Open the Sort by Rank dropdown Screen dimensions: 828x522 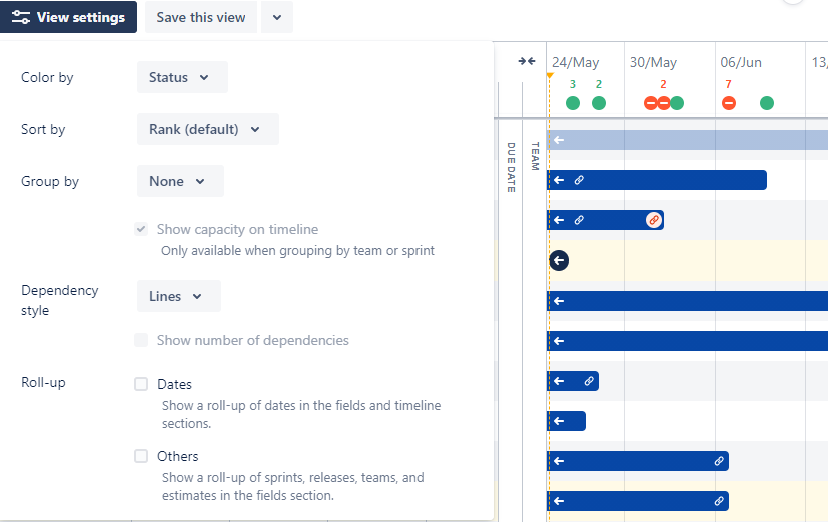click(208, 129)
